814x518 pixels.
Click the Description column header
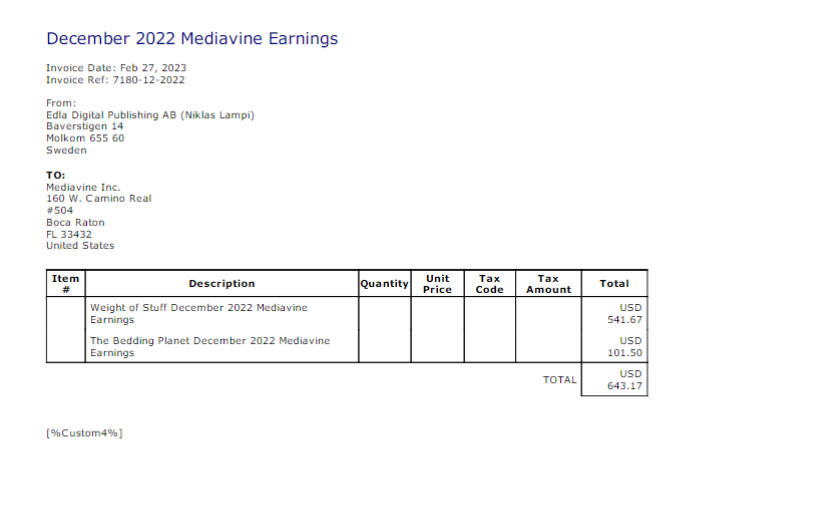222,283
